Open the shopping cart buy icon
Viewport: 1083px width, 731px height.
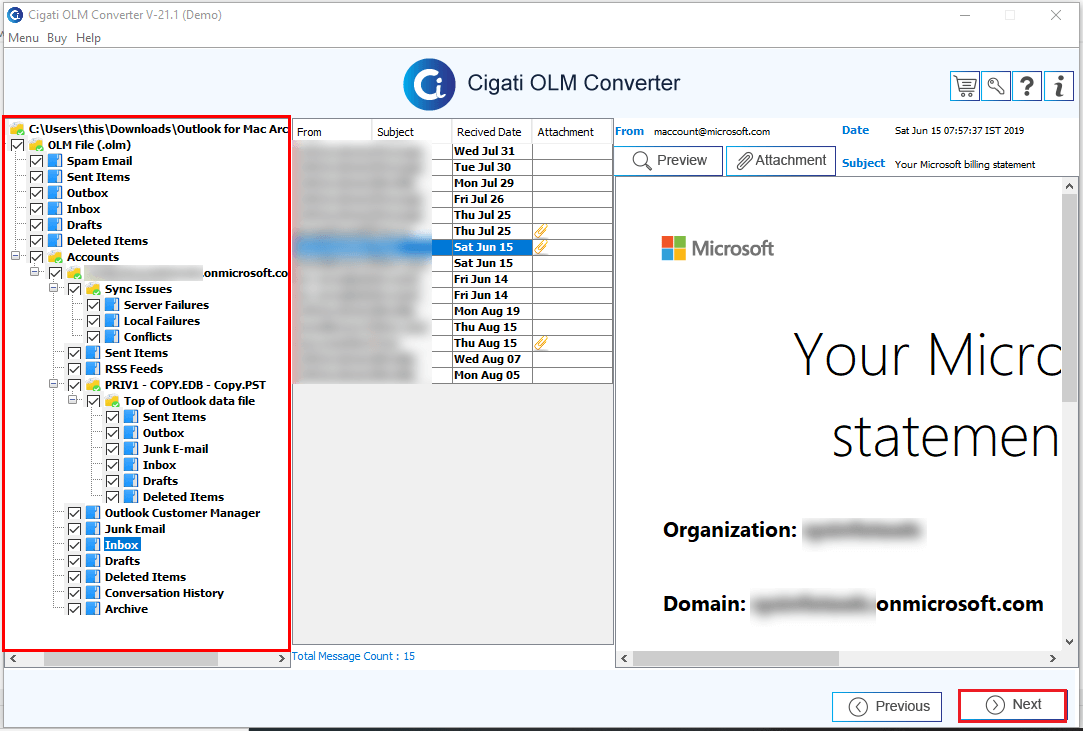[965, 86]
